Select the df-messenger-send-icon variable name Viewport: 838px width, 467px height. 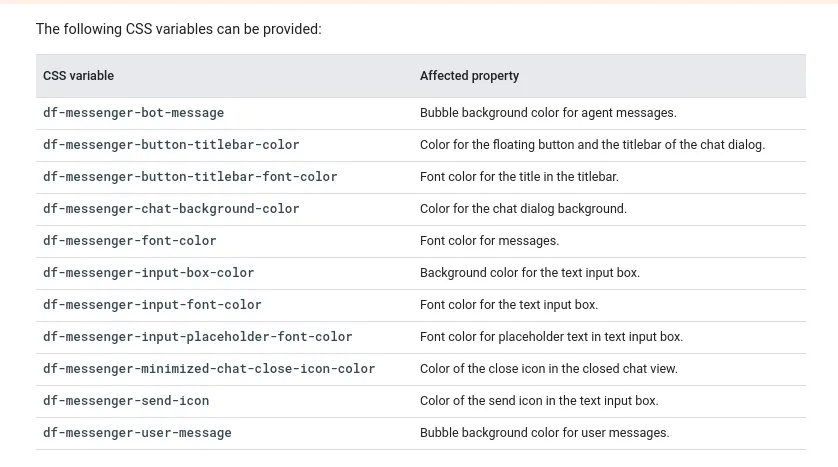(126, 401)
